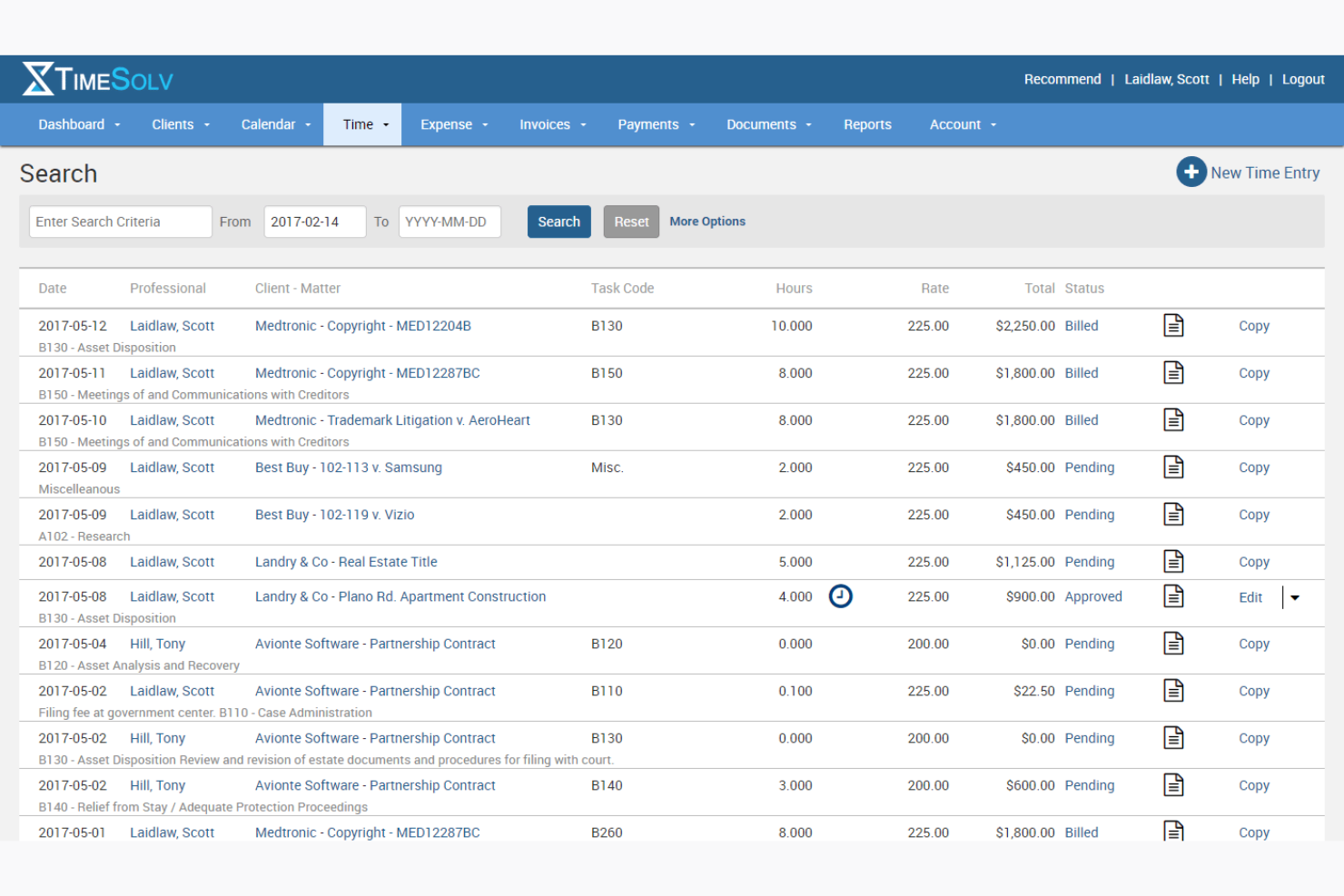Open Landry & Co - Plano Rd. Apartment Construction
The width and height of the screenshot is (1344, 896).
(400, 596)
